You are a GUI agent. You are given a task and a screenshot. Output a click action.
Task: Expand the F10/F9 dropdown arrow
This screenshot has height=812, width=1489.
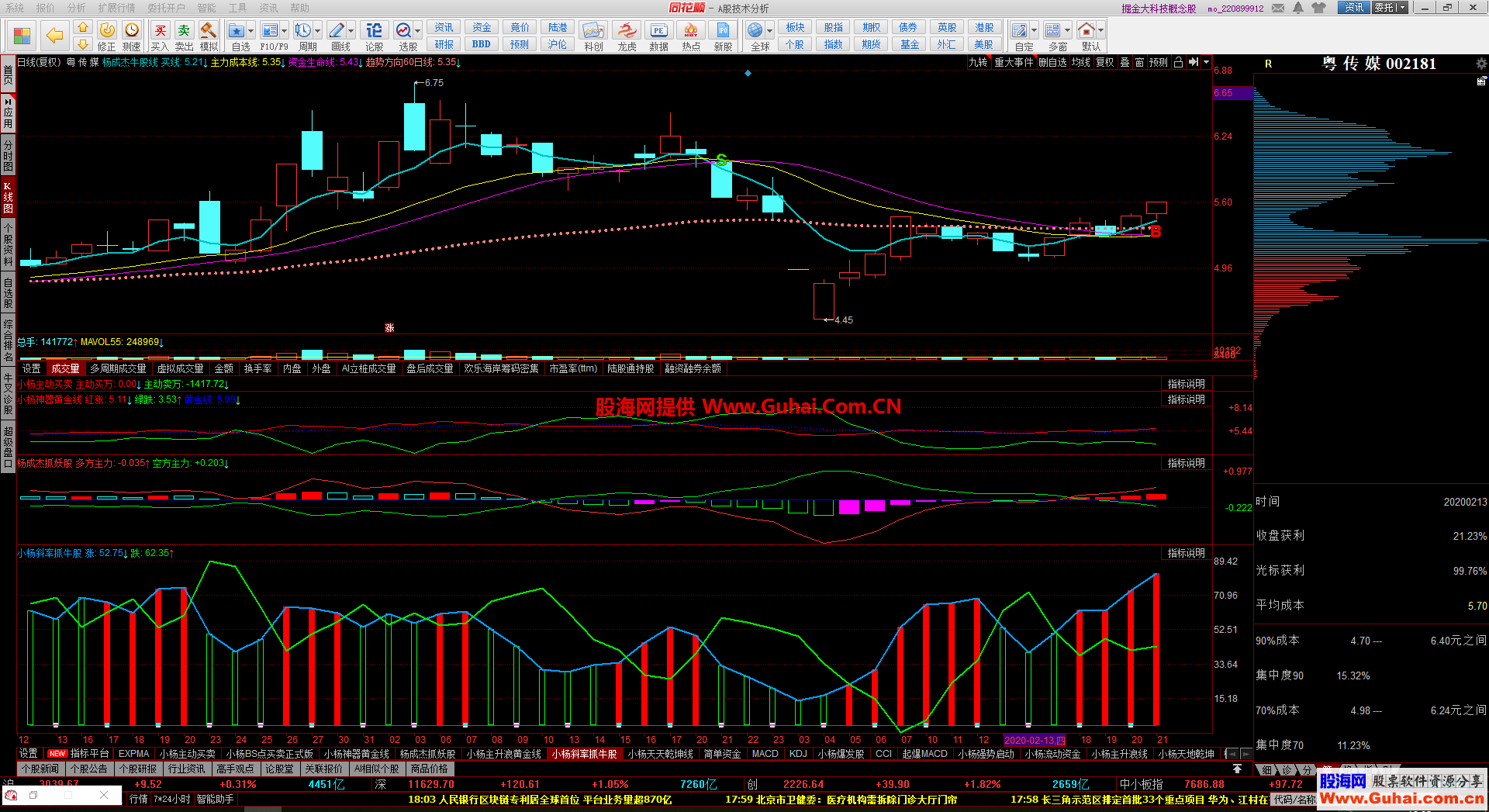[x=285, y=31]
